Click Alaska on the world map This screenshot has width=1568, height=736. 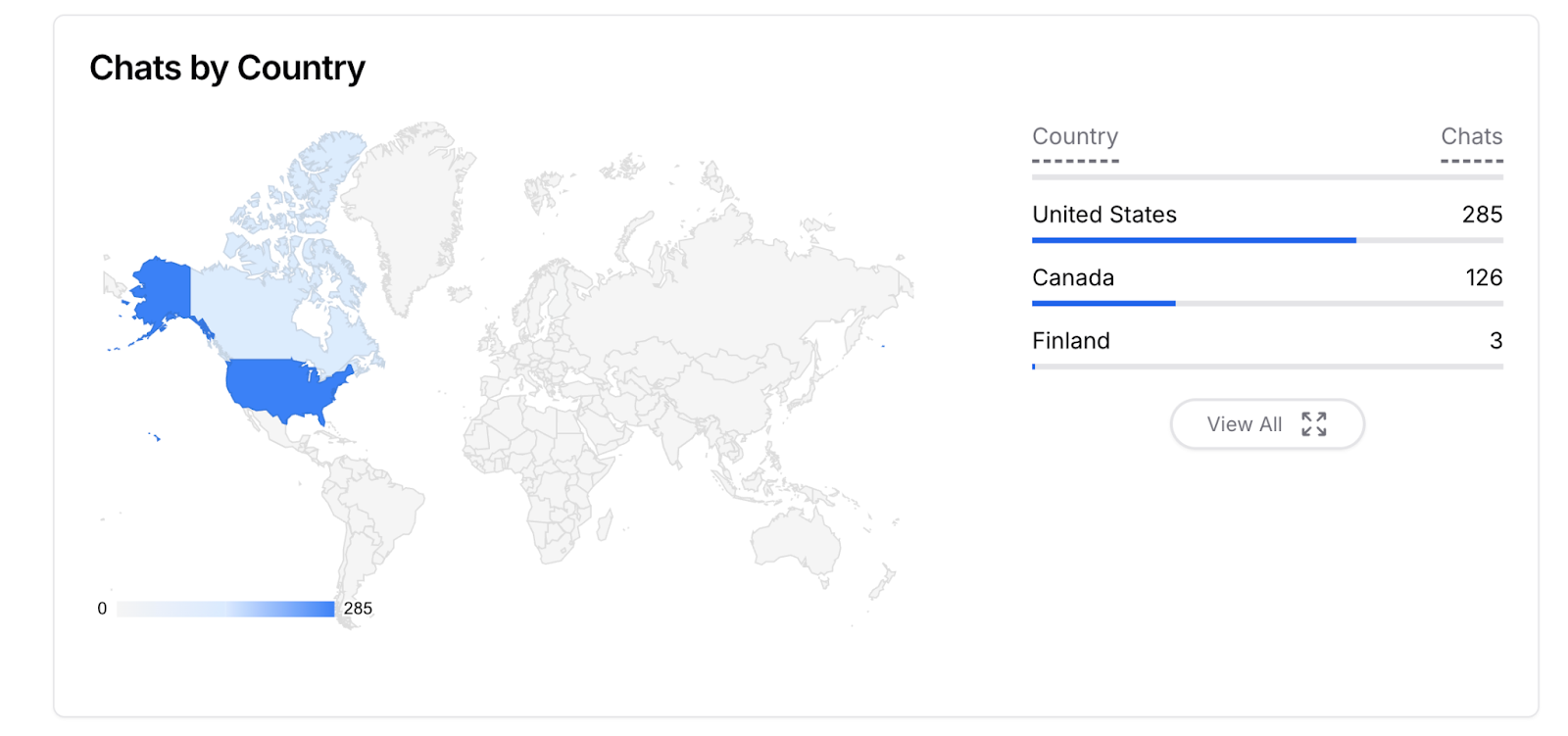pyautogui.click(x=164, y=289)
